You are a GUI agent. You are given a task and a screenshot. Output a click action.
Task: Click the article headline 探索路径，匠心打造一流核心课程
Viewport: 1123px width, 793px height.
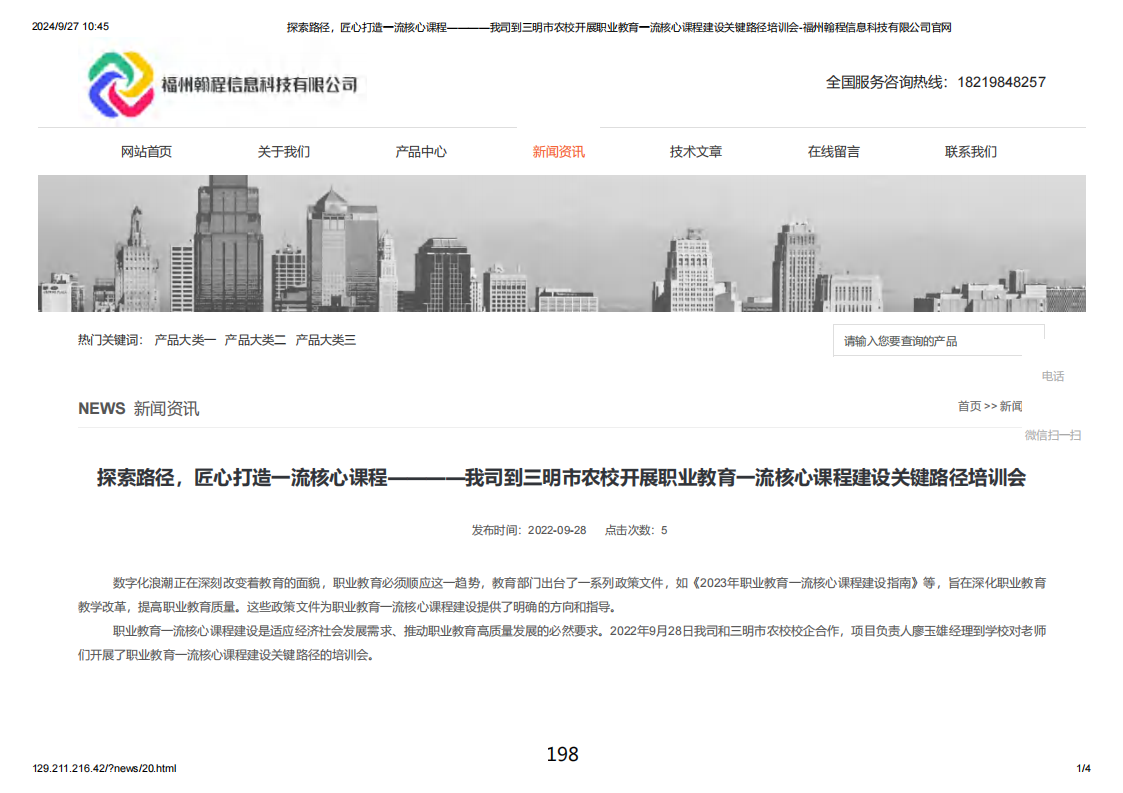(562, 478)
